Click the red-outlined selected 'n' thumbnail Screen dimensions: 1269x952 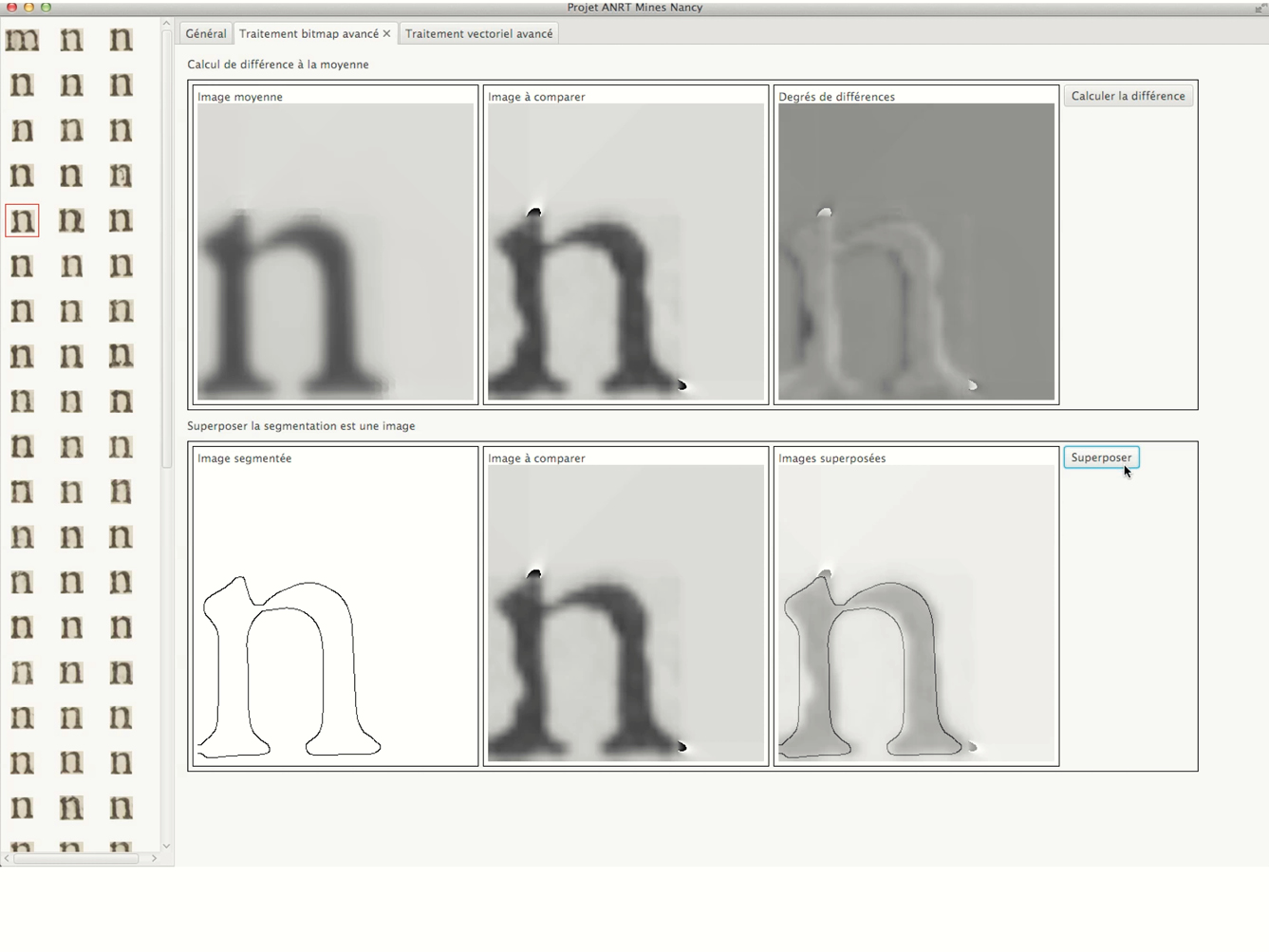tap(22, 220)
